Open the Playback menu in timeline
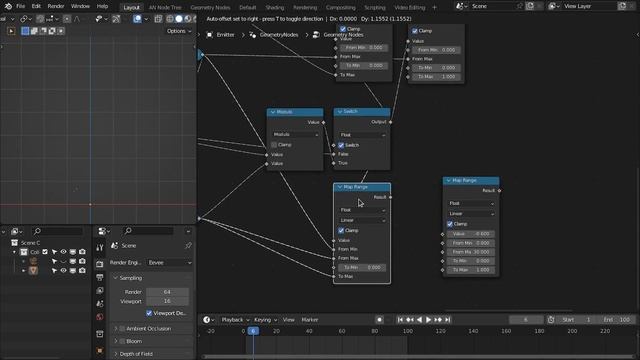 [235, 320]
